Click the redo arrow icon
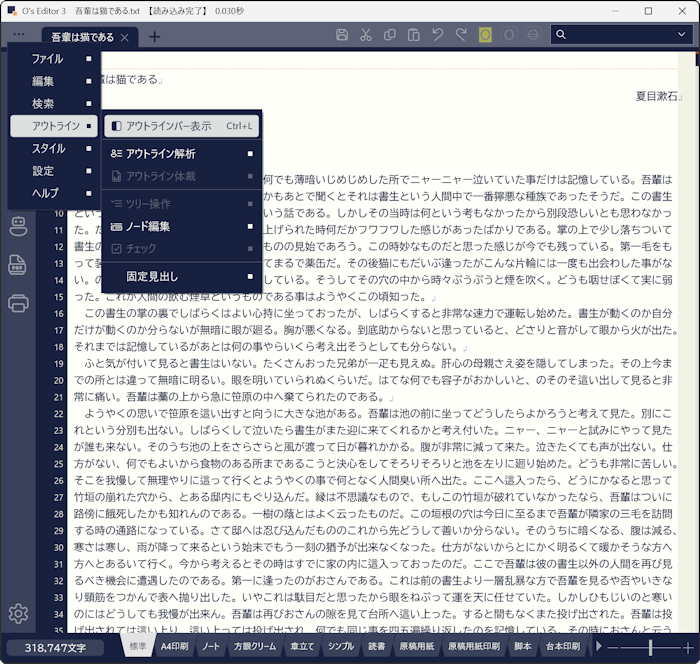This screenshot has width=700, height=664. (461, 35)
